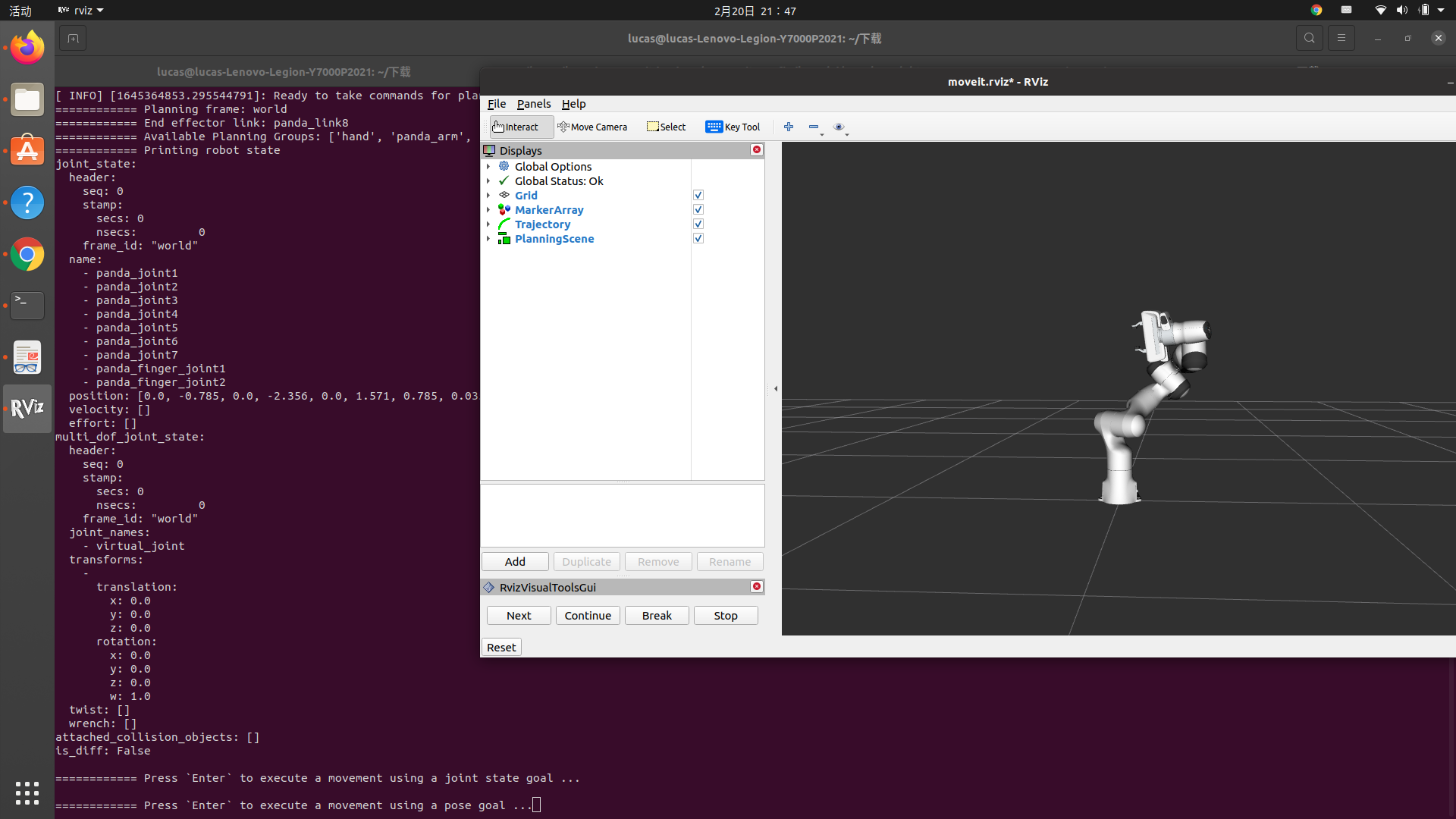This screenshot has height=819, width=1456.
Task: Expand the Global Options tree item
Action: point(489,166)
